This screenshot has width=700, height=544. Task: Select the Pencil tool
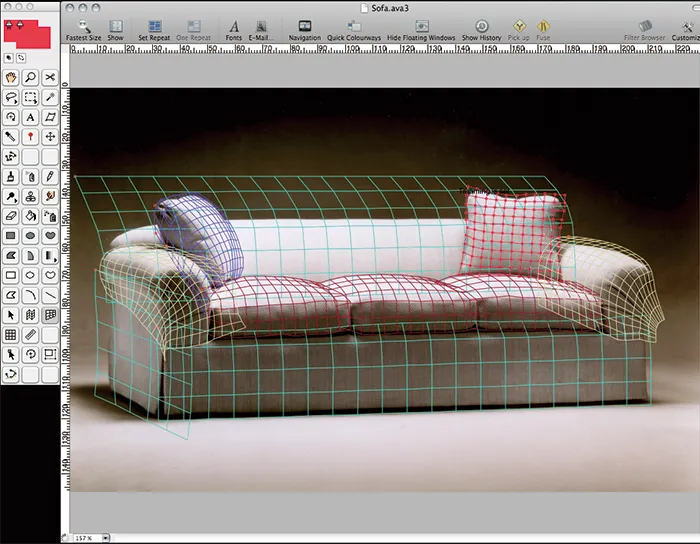[x=50, y=177]
